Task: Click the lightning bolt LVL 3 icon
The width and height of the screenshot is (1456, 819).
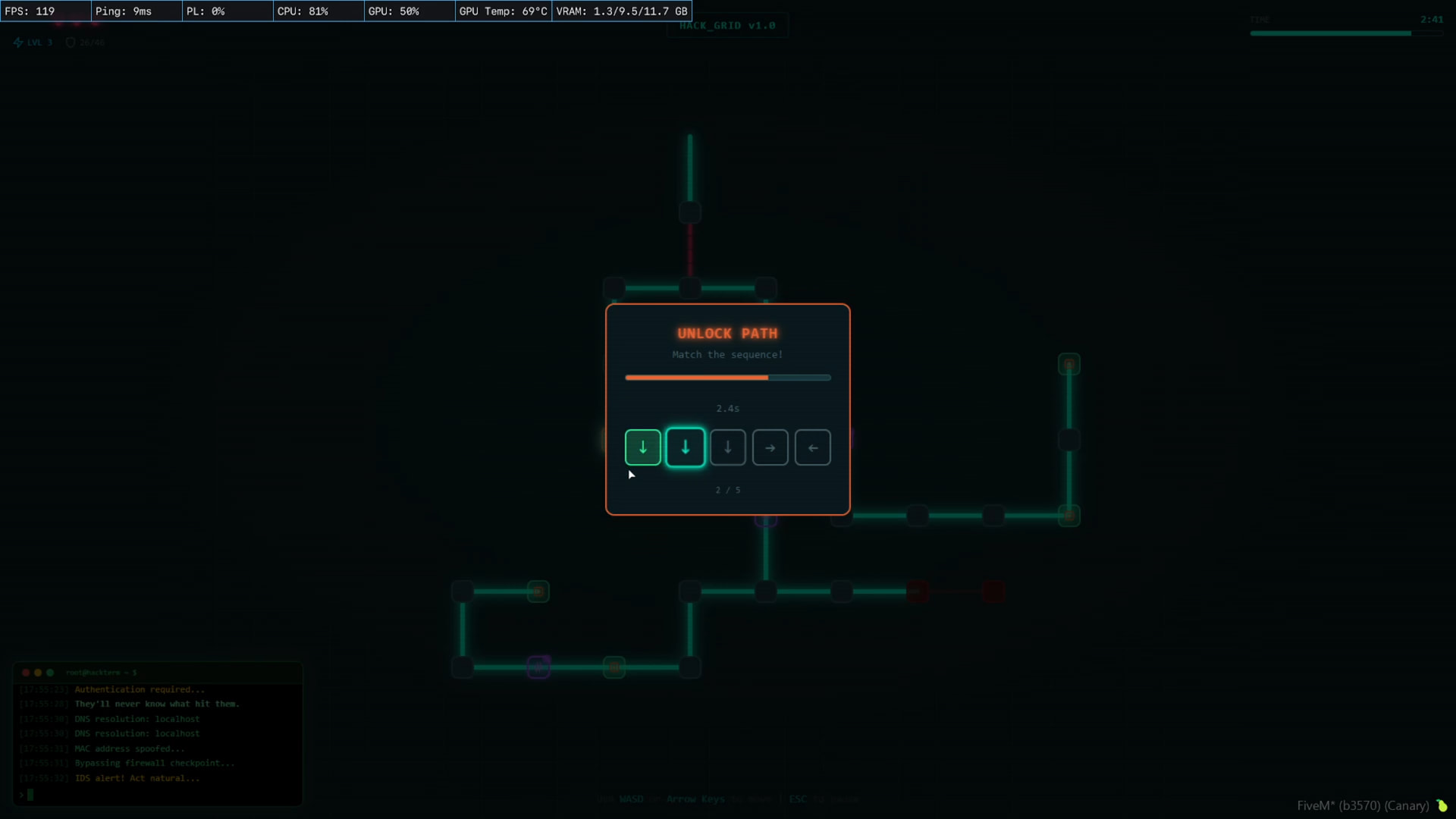Action: 18,42
